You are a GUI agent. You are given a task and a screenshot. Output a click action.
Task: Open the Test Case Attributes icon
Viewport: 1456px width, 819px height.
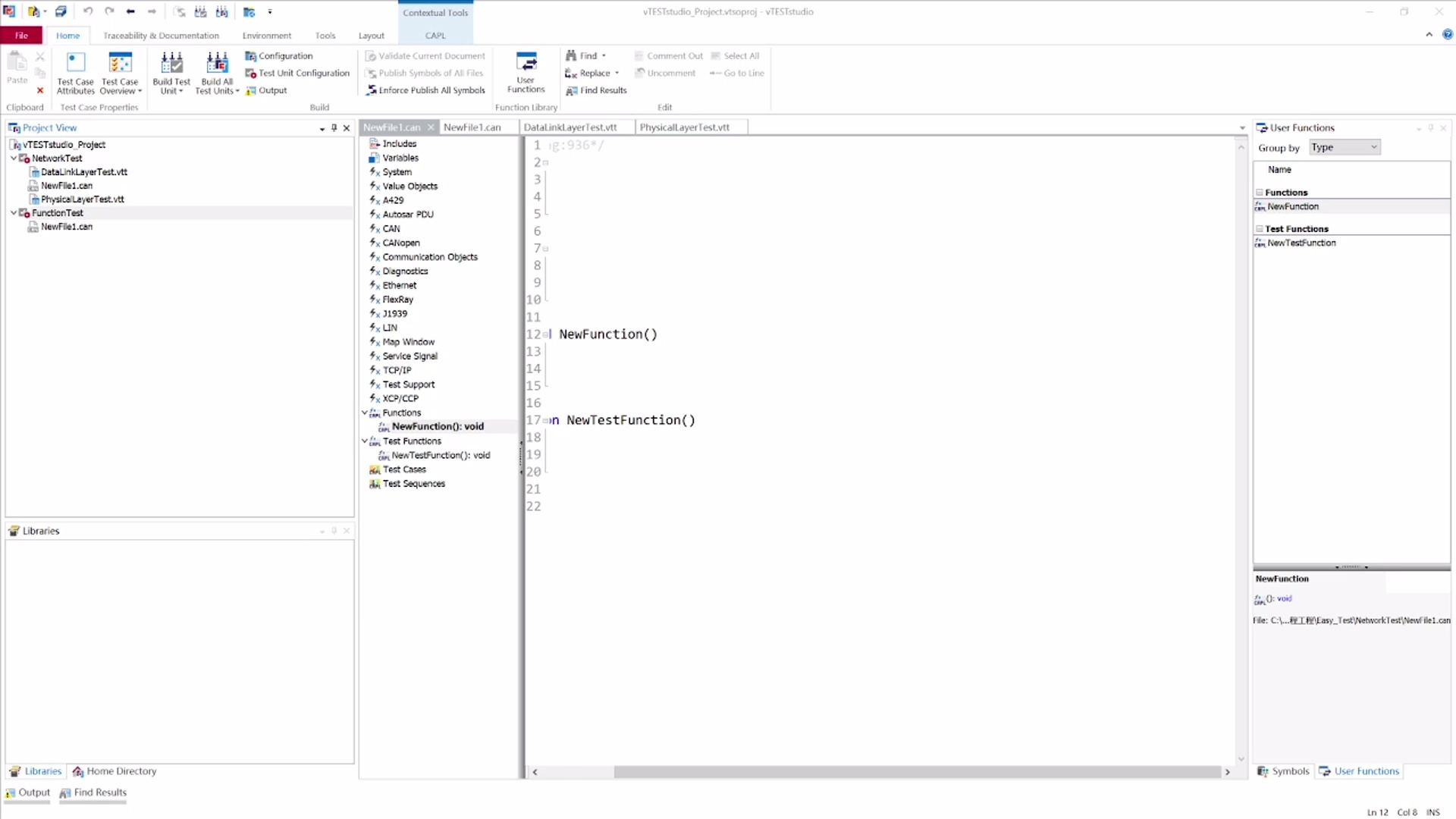(74, 72)
